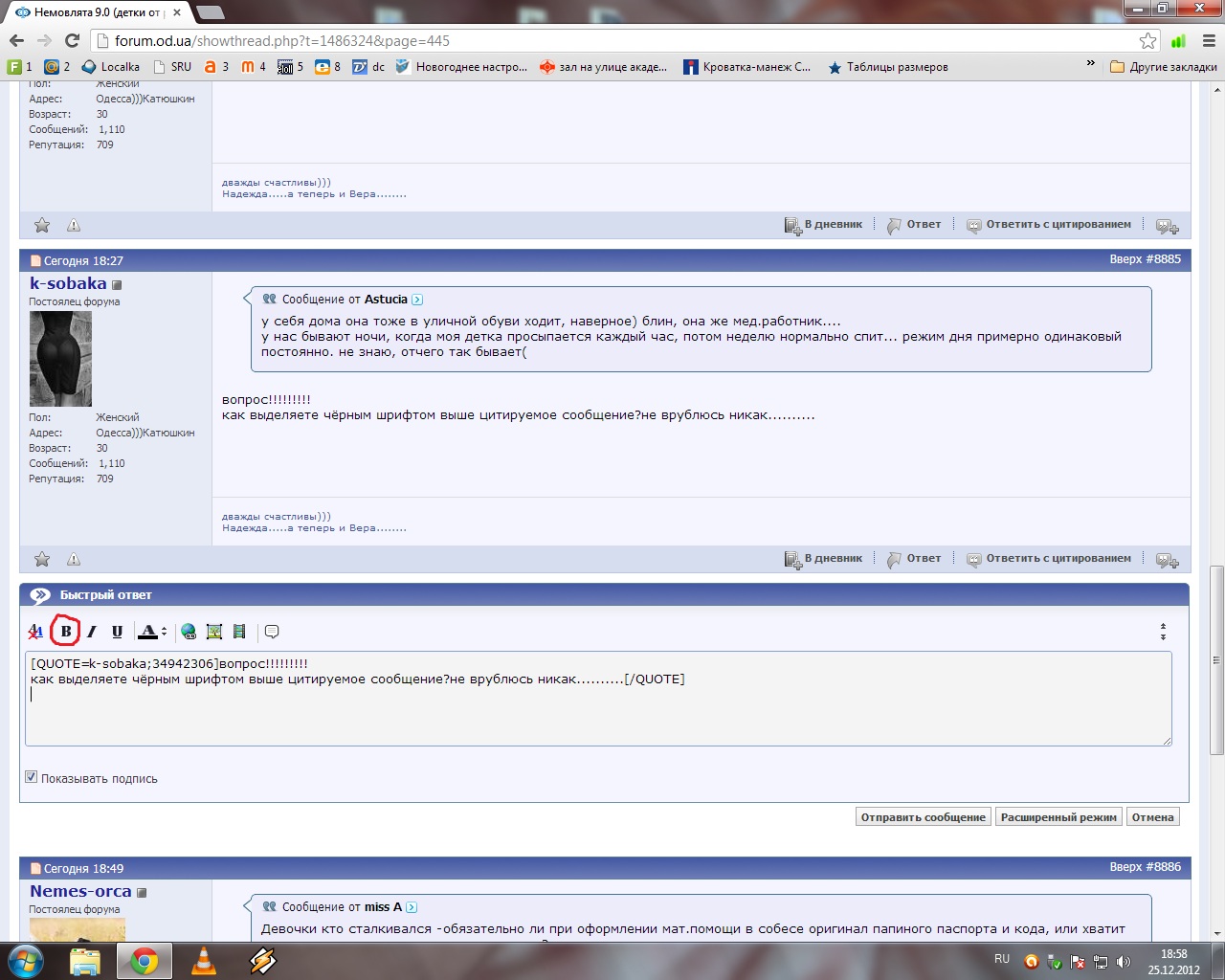Open the 'Другие закладки' bookmarks folder

[1164, 67]
